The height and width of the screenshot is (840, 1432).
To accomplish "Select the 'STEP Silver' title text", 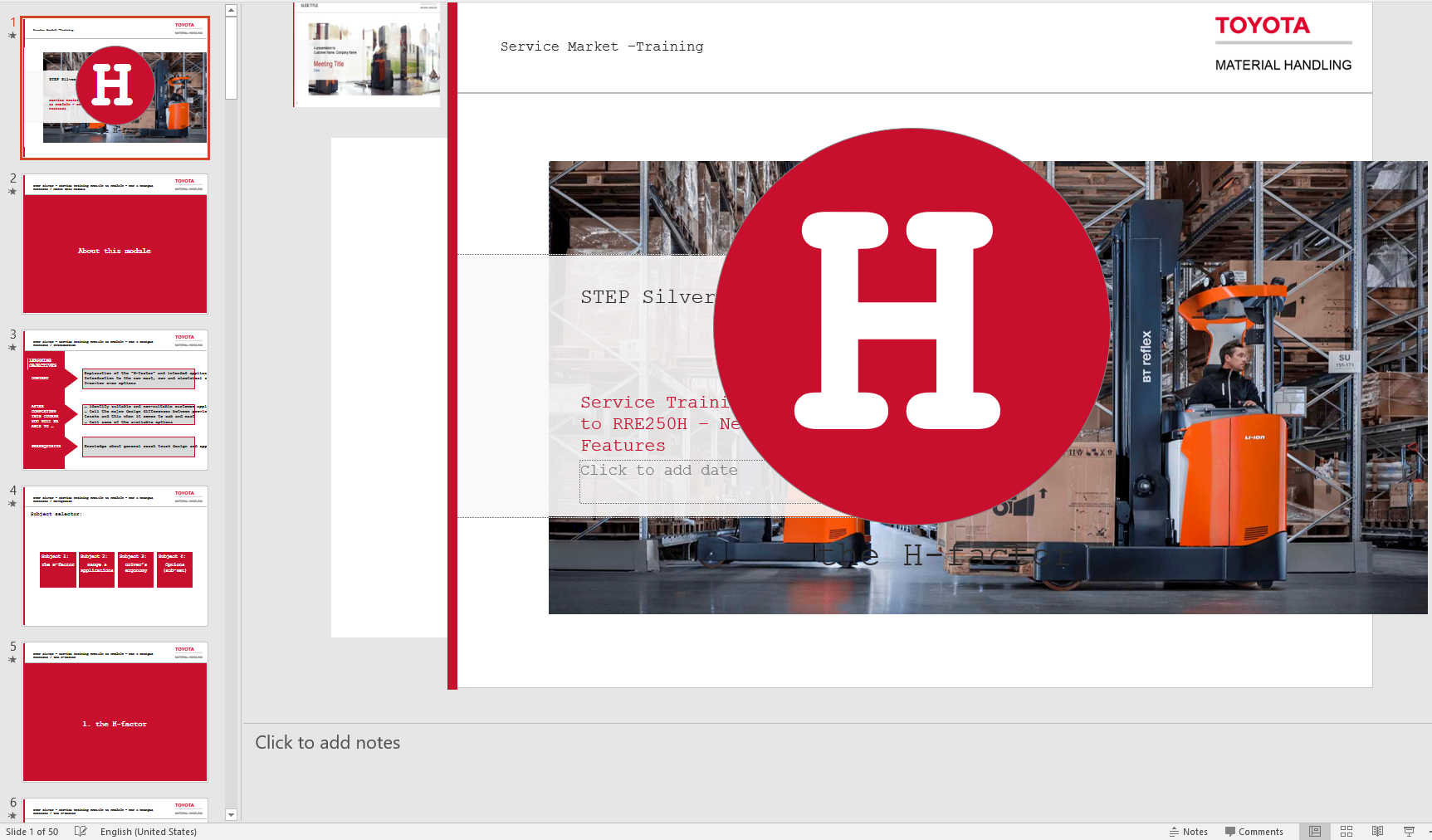I will 648,297.
